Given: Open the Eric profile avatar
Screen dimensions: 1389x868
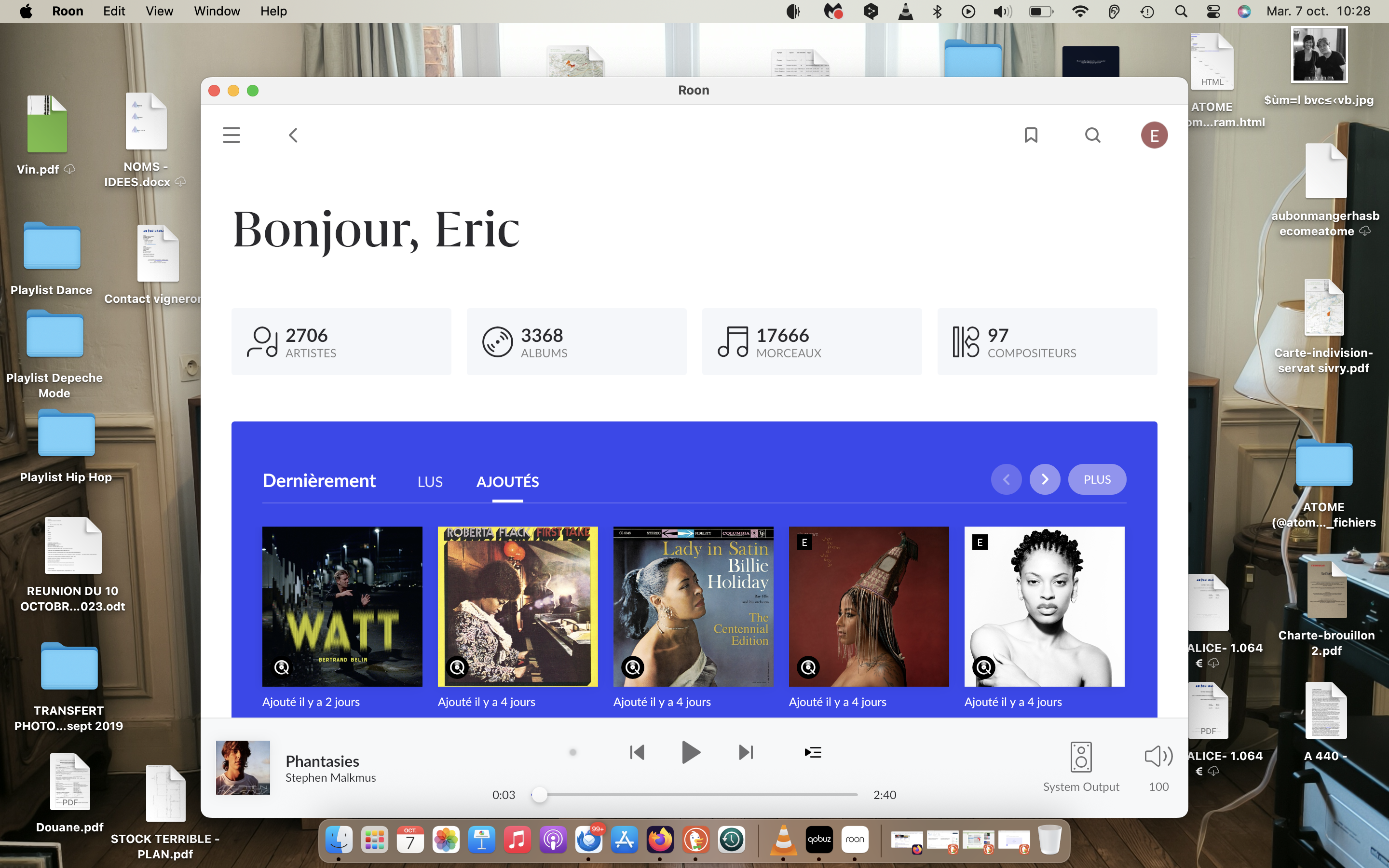Looking at the screenshot, I should tap(1154, 136).
